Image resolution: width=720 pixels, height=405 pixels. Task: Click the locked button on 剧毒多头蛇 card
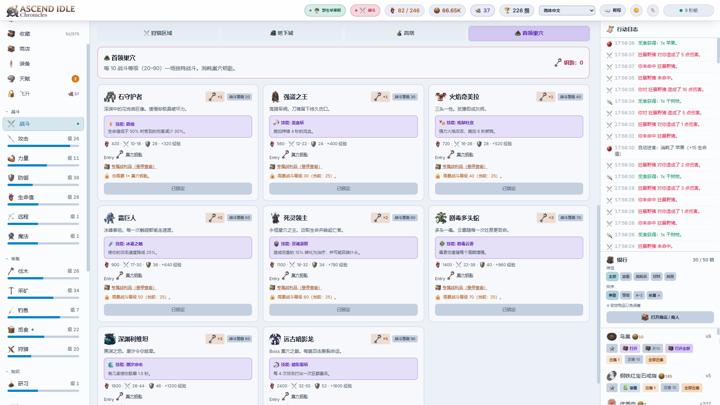click(509, 309)
